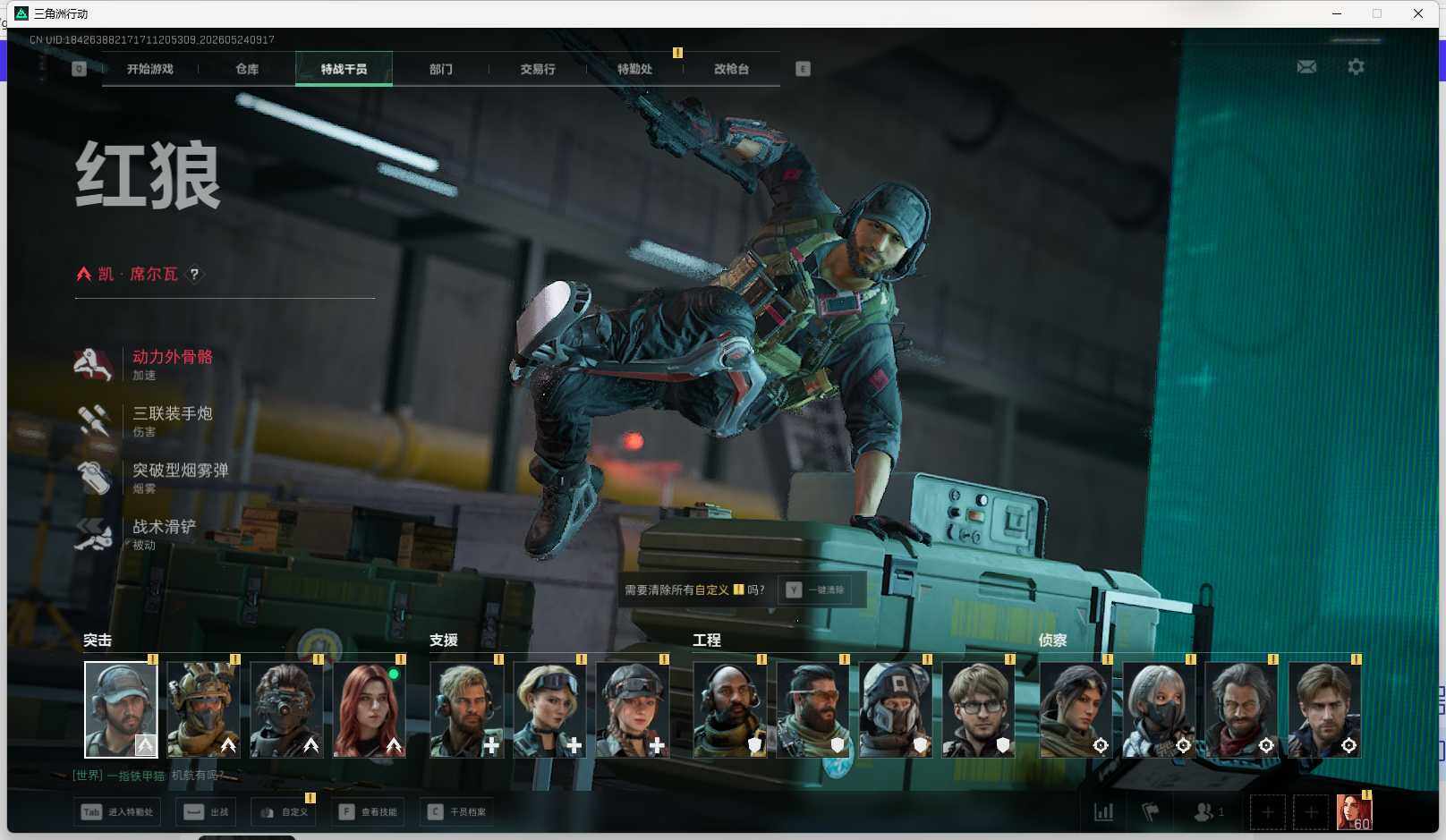Switch to the 特勤处 tab

pos(634,69)
